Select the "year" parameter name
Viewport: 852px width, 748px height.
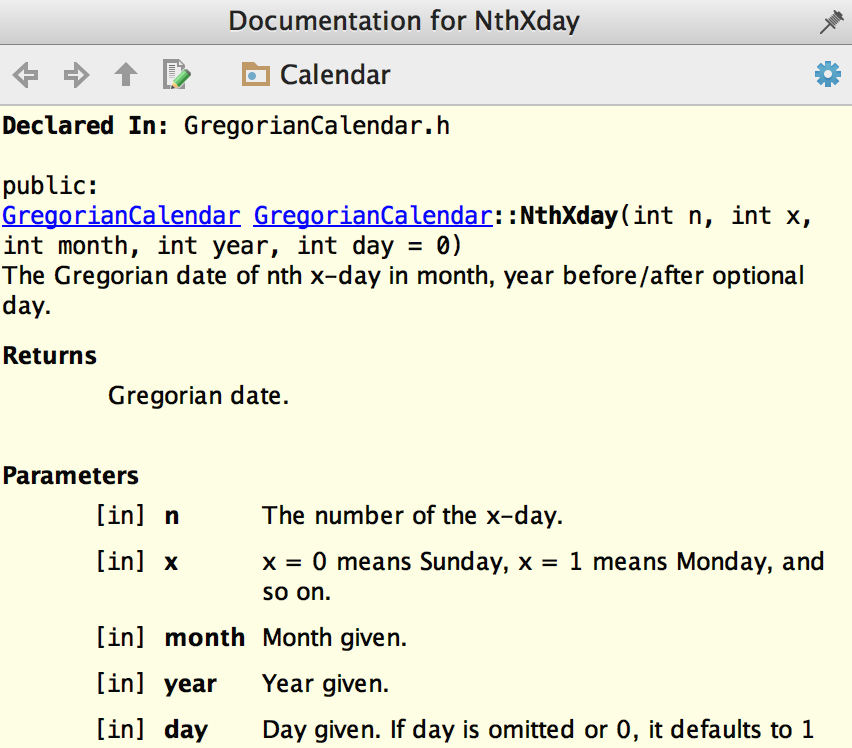pyautogui.click(x=190, y=684)
